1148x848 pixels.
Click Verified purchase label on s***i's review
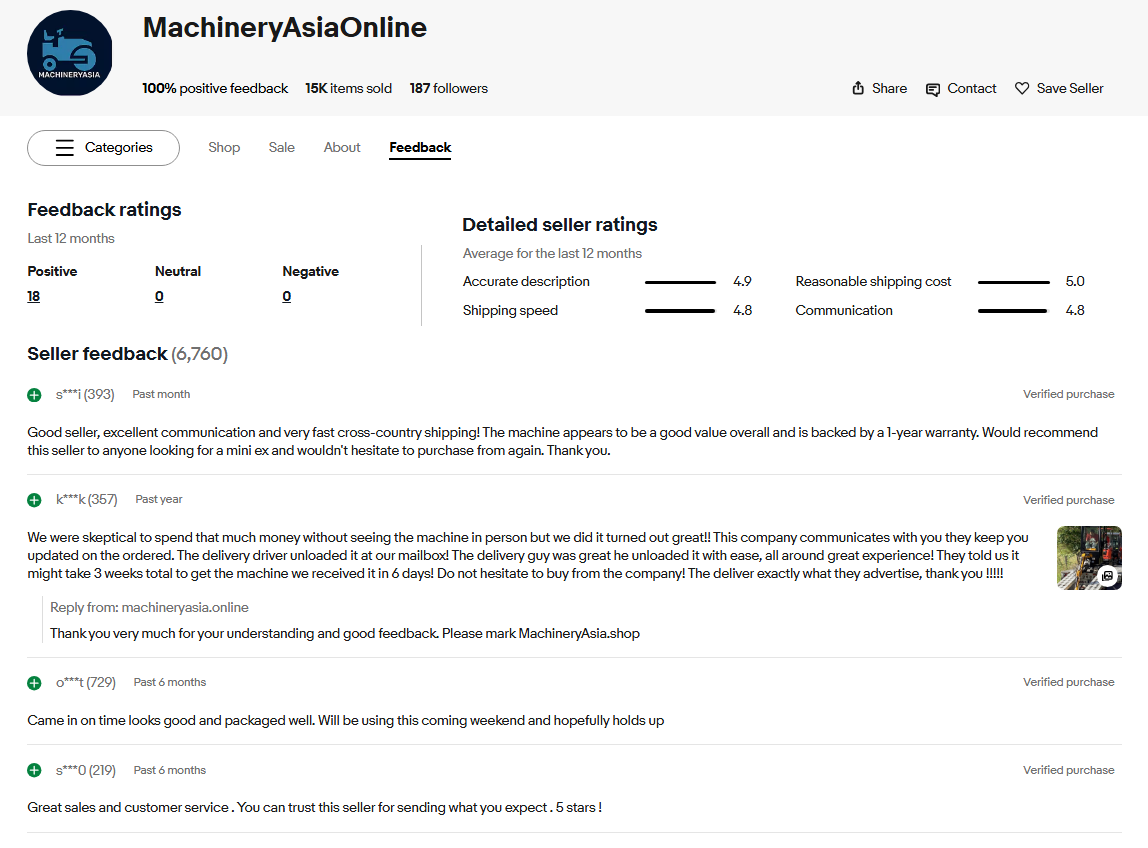click(x=1069, y=394)
